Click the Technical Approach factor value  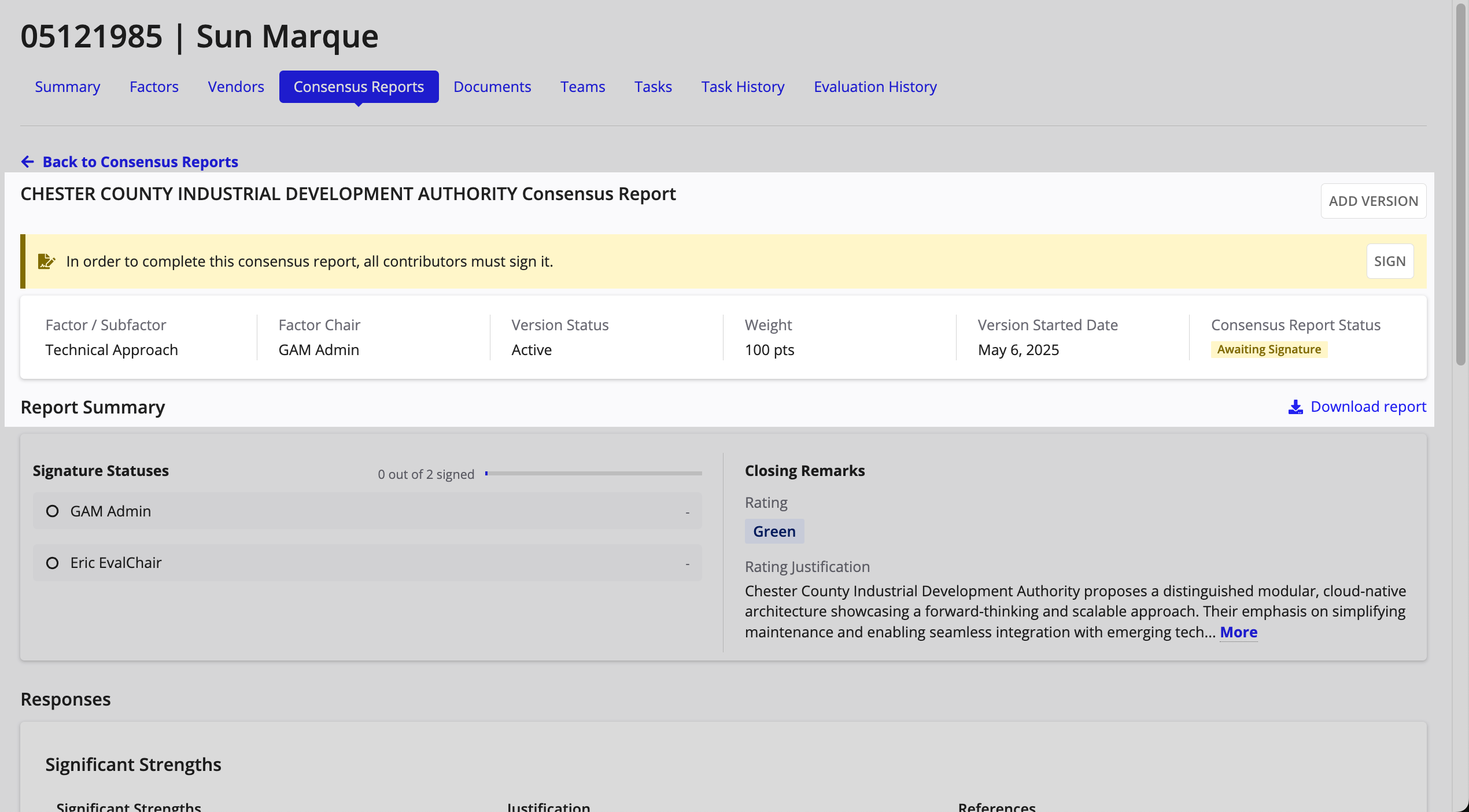[x=112, y=350]
